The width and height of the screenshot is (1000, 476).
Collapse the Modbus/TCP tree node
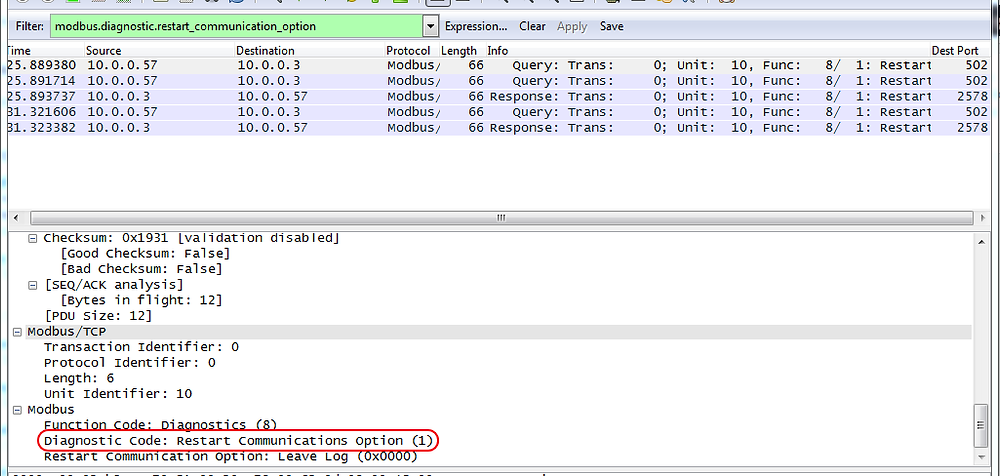click(17, 332)
